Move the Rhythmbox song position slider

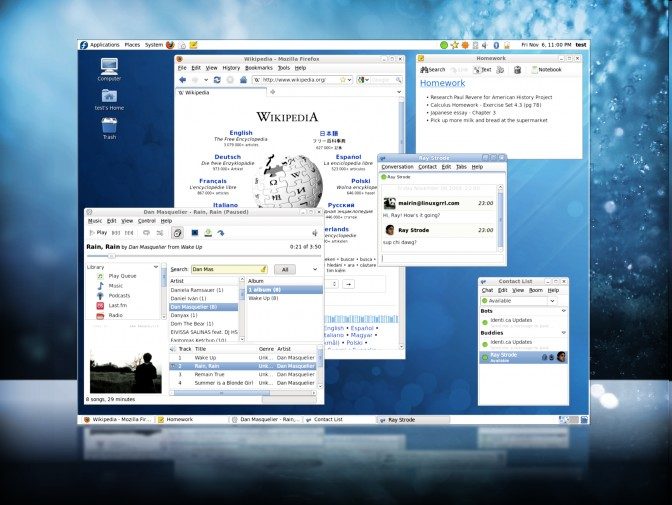click(x=111, y=256)
